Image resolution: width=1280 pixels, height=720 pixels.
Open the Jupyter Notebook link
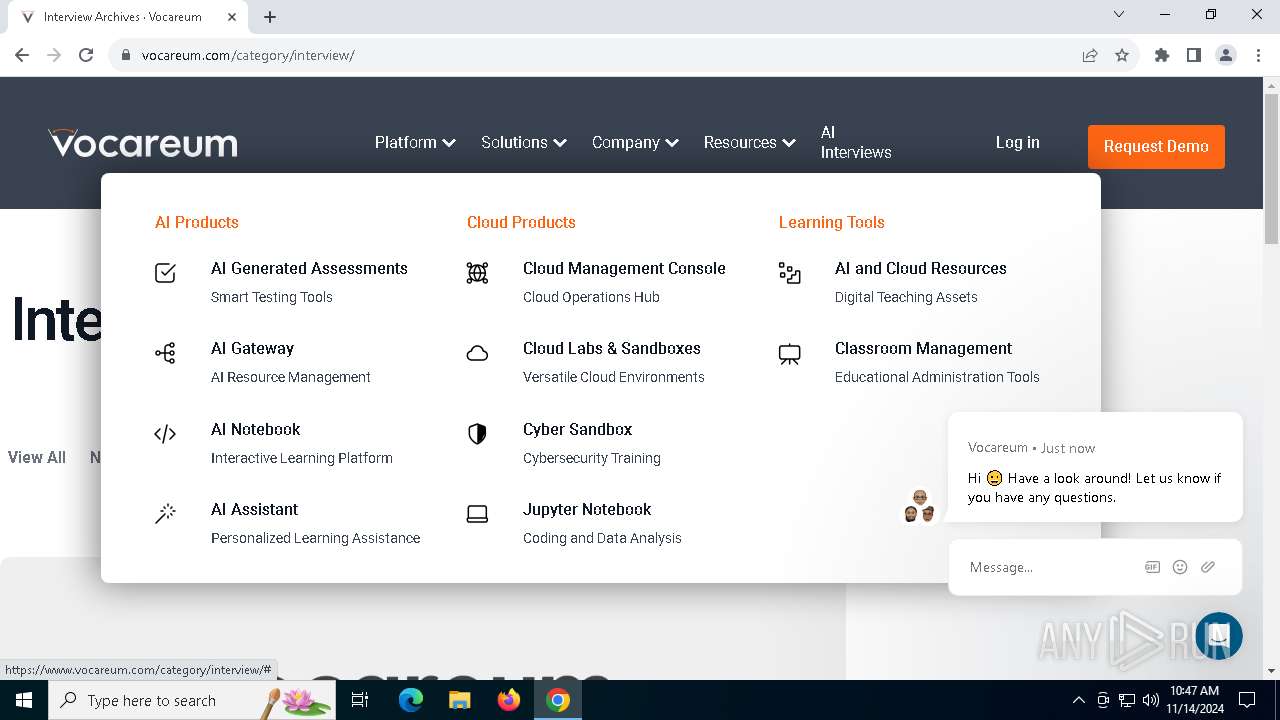pyautogui.click(x=587, y=509)
